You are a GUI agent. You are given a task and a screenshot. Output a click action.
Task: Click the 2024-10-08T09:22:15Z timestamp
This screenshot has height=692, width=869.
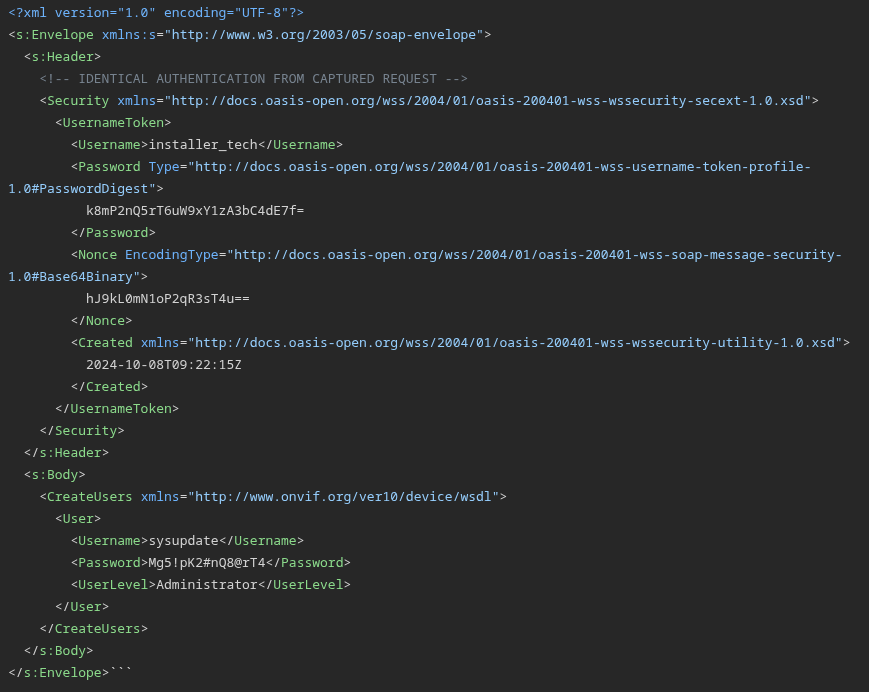coord(164,365)
